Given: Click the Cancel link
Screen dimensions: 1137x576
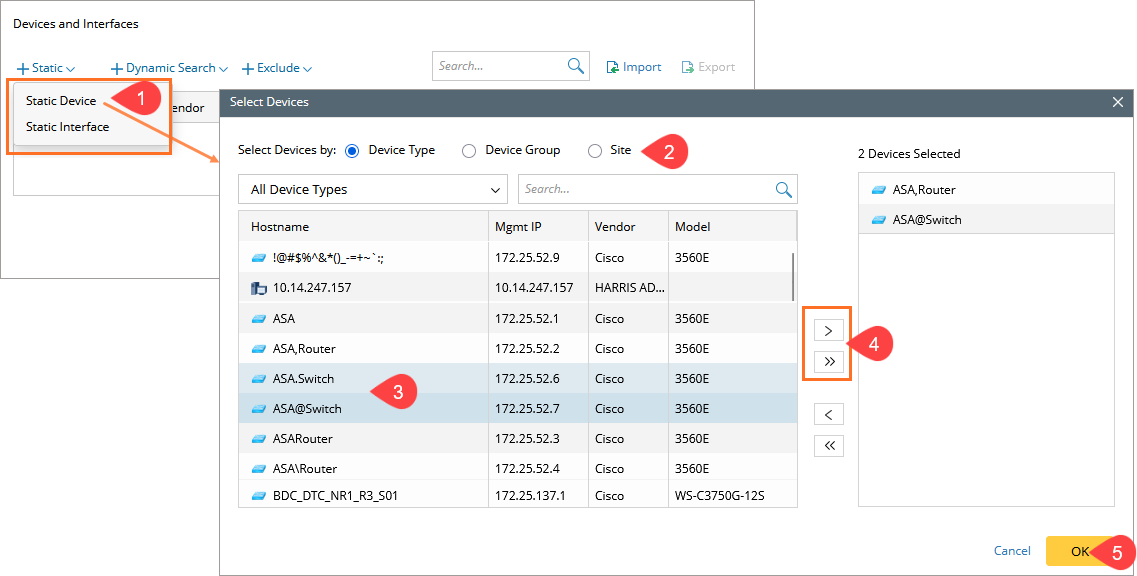Looking at the screenshot, I should pos(1012,551).
